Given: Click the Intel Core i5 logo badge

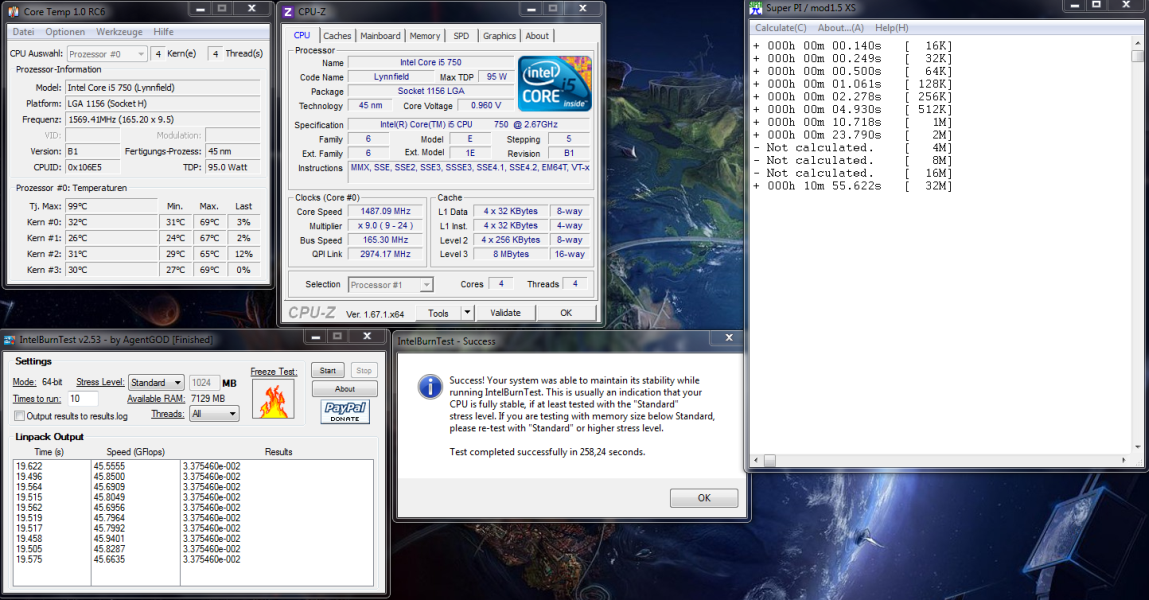Looking at the screenshot, I should click(x=555, y=84).
